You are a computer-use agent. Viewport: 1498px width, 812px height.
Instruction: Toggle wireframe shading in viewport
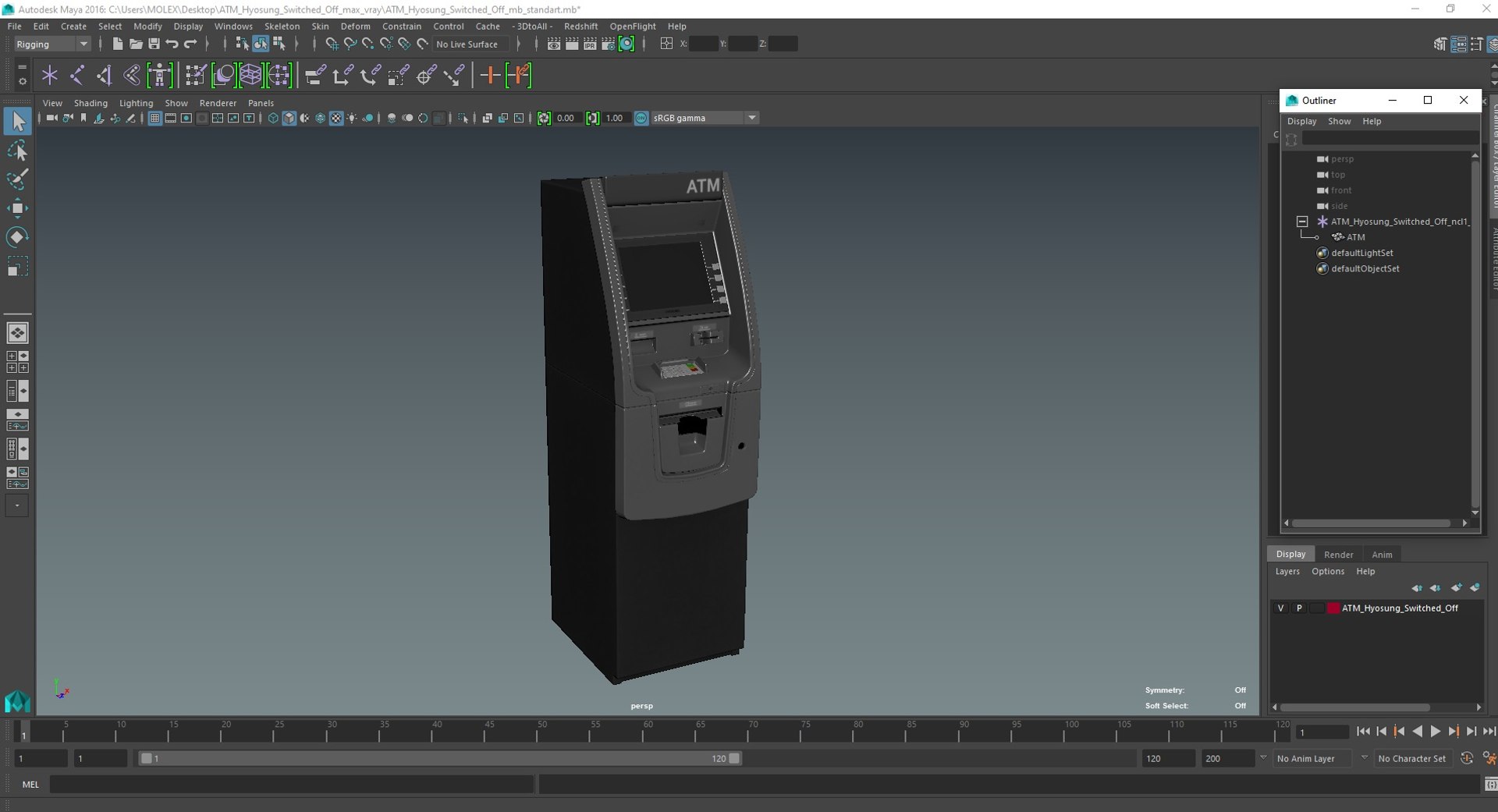273,119
